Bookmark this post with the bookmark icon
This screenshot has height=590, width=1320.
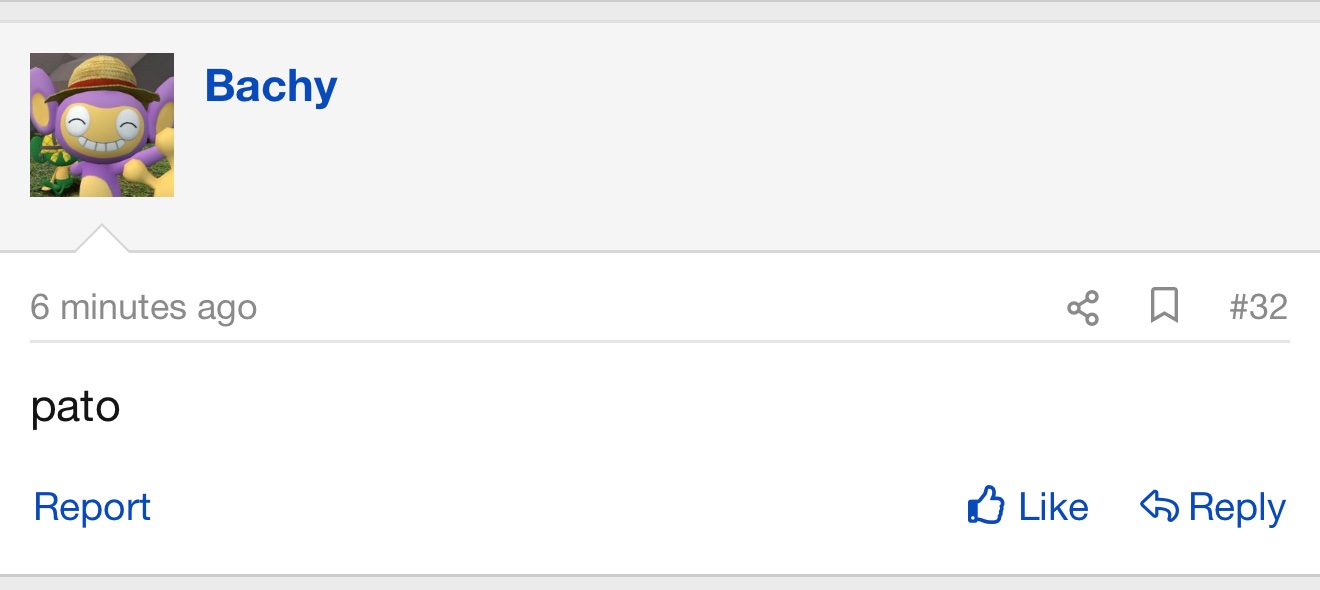pyautogui.click(x=1164, y=306)
